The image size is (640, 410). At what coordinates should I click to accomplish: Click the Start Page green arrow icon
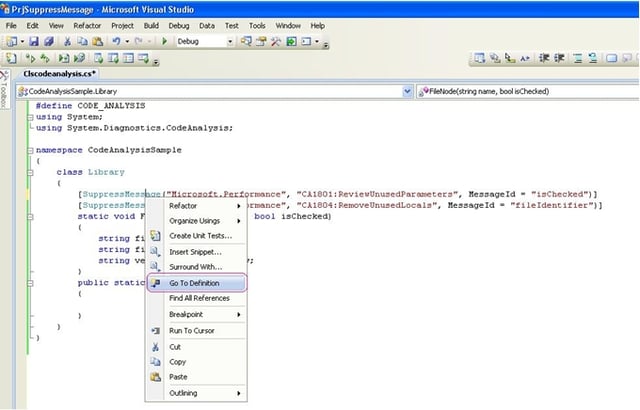point(291,41)
